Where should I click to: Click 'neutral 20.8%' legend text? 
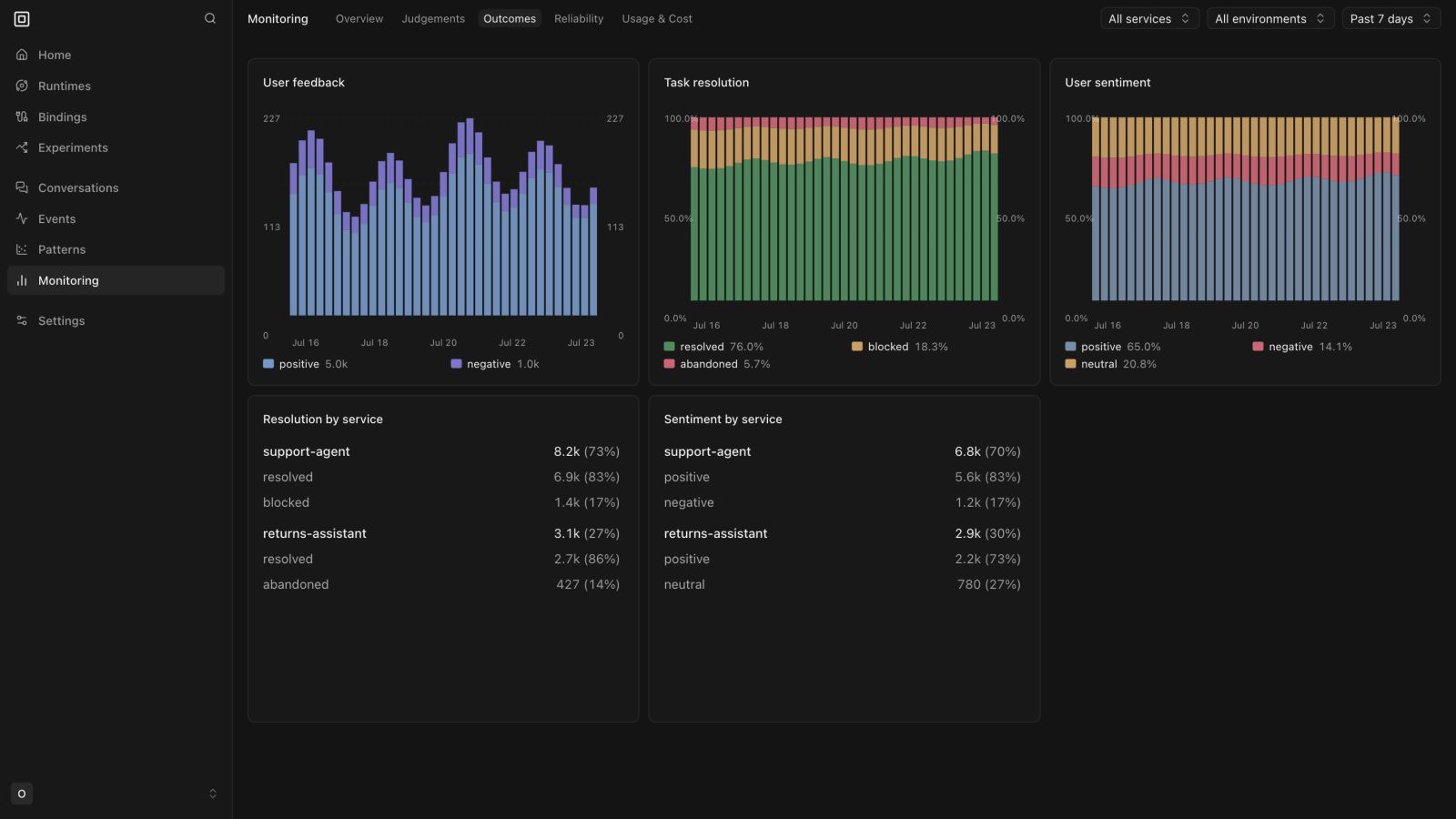[1118, 364]
